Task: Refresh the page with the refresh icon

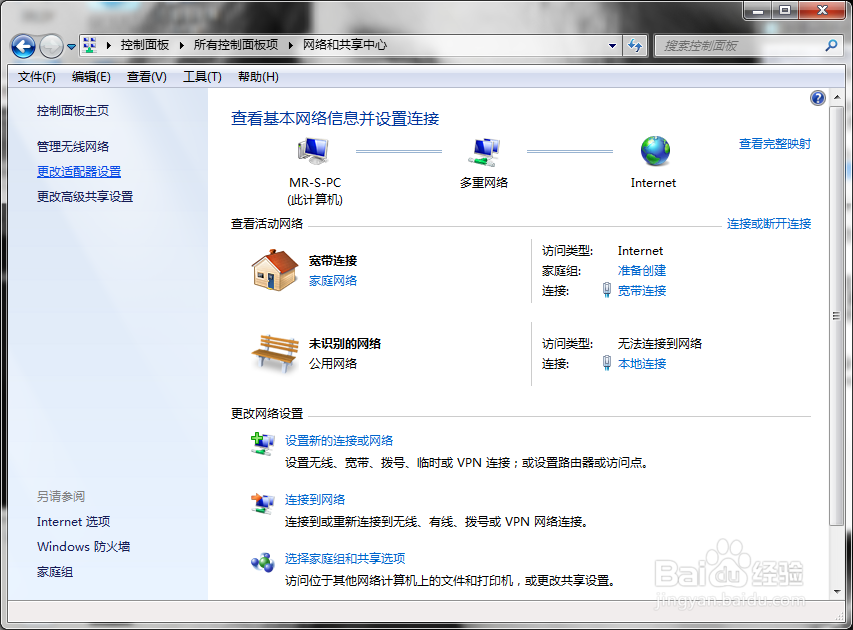Action: click(x=634, y=46)
